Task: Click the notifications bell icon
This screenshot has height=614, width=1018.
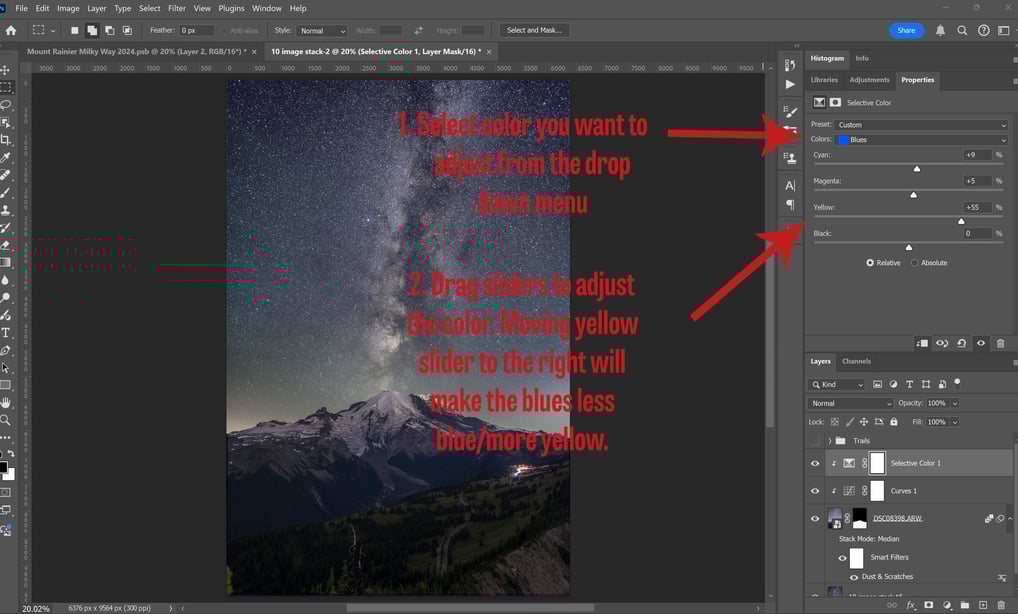Action: [940, 31]
